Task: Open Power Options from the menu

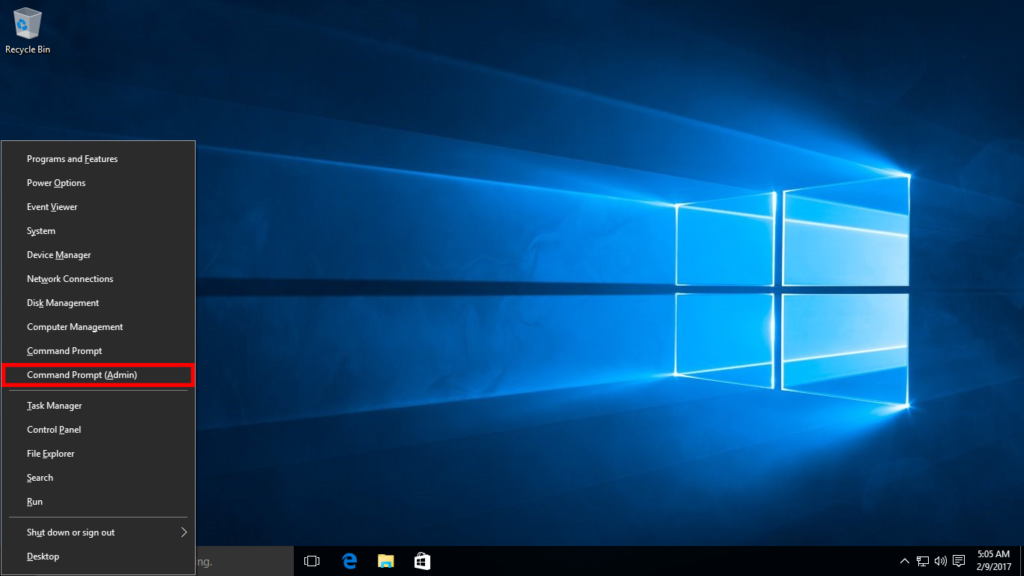Action: [x=99, y=183]
